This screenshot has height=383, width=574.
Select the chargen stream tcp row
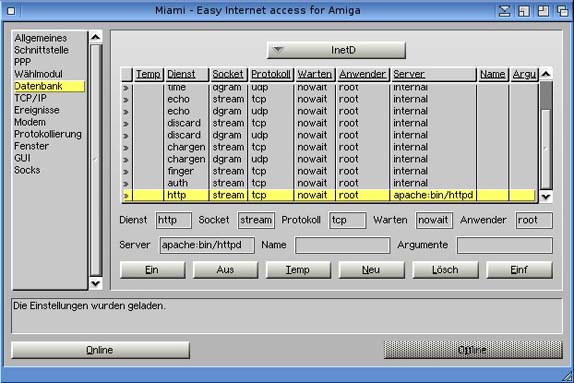point(329,147)
